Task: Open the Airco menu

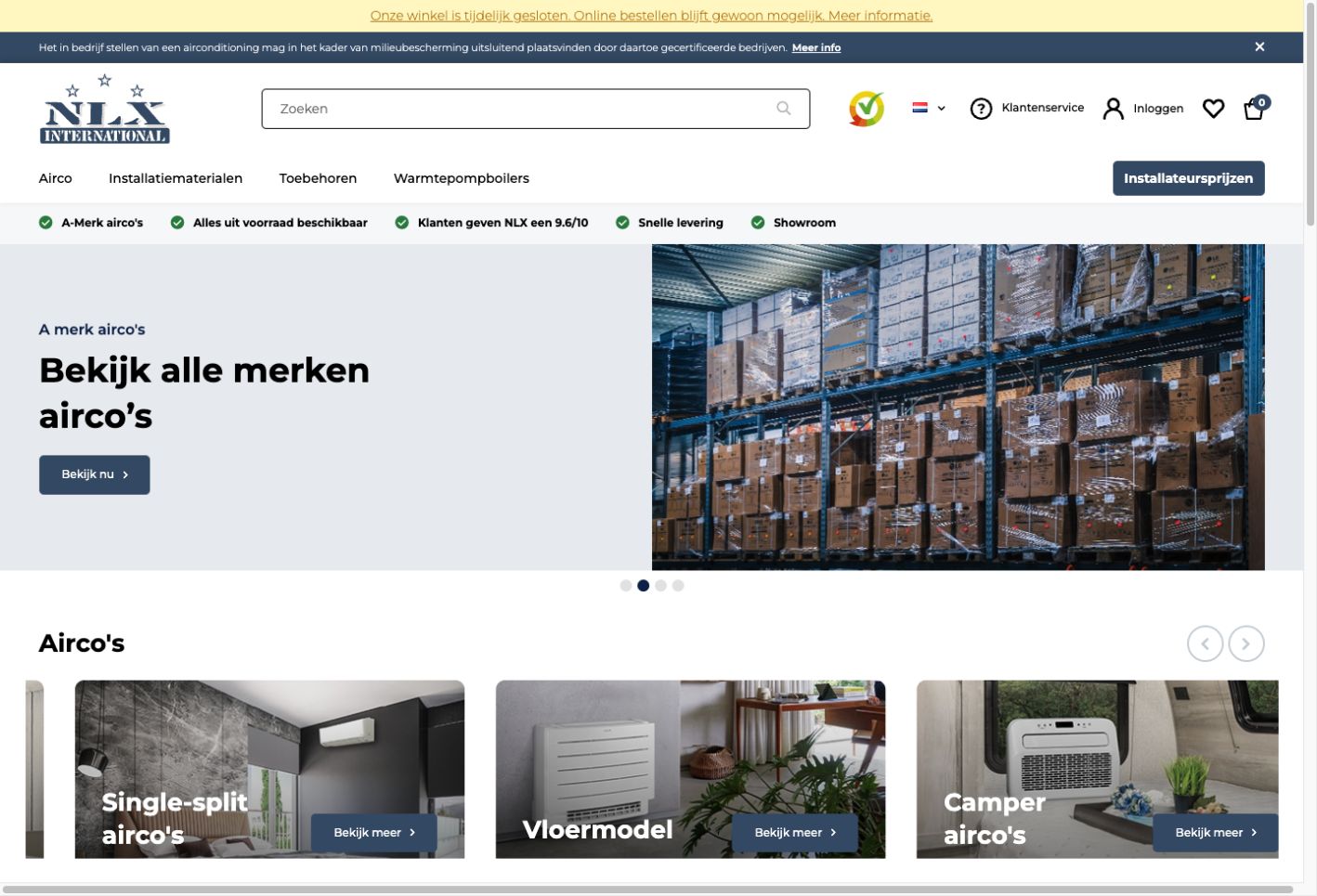Action: click(56, 178)
